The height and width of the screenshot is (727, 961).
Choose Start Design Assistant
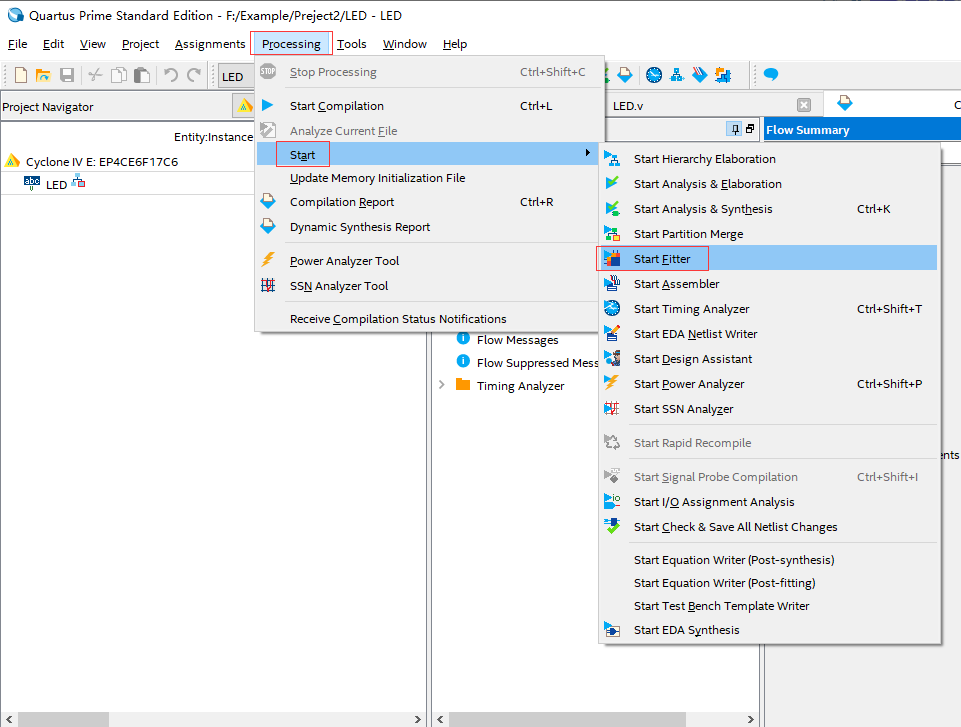[x=769, y=359]
